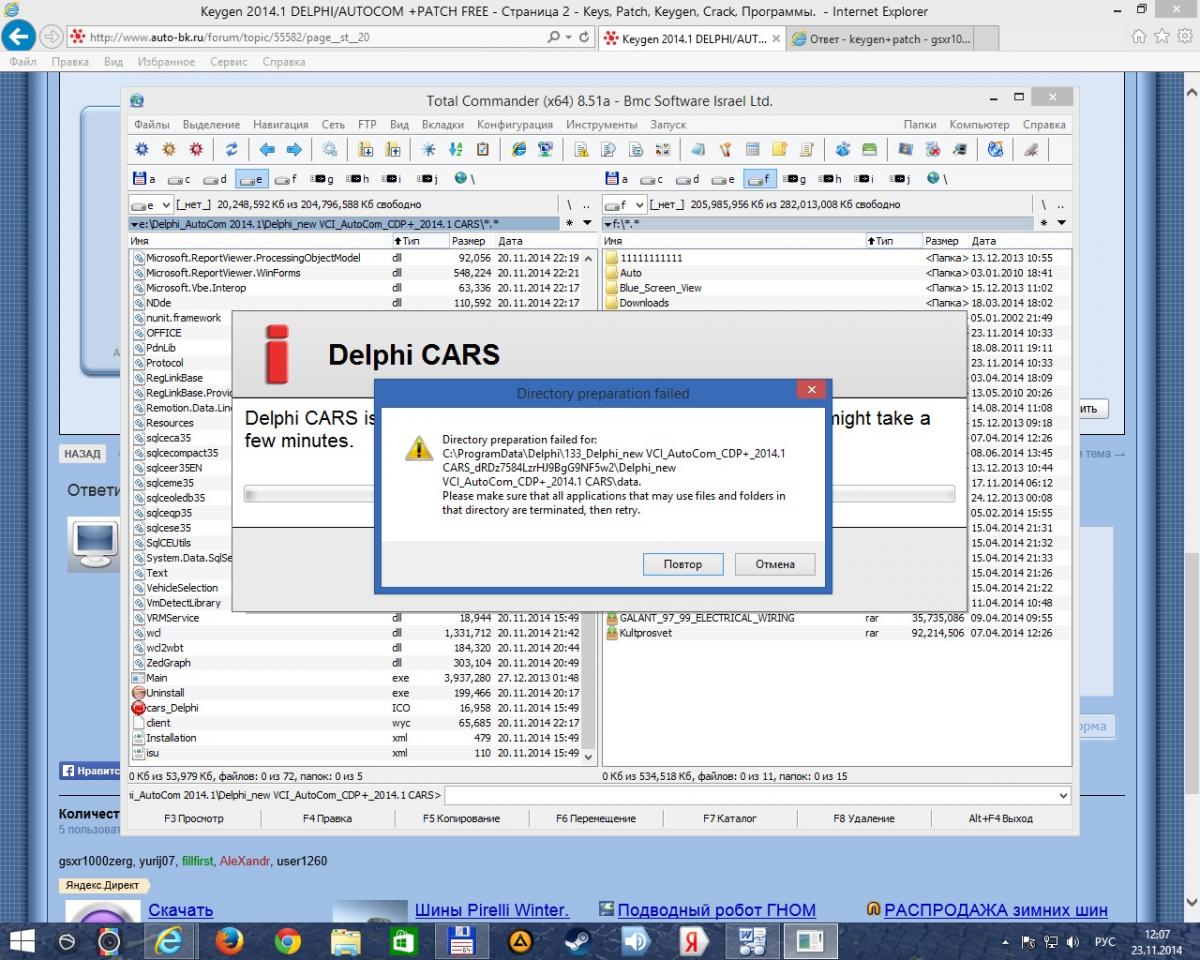The image size is (1200, 960).
Task: Click the blue gear toolbar icon
Action: tap(141, 149)
